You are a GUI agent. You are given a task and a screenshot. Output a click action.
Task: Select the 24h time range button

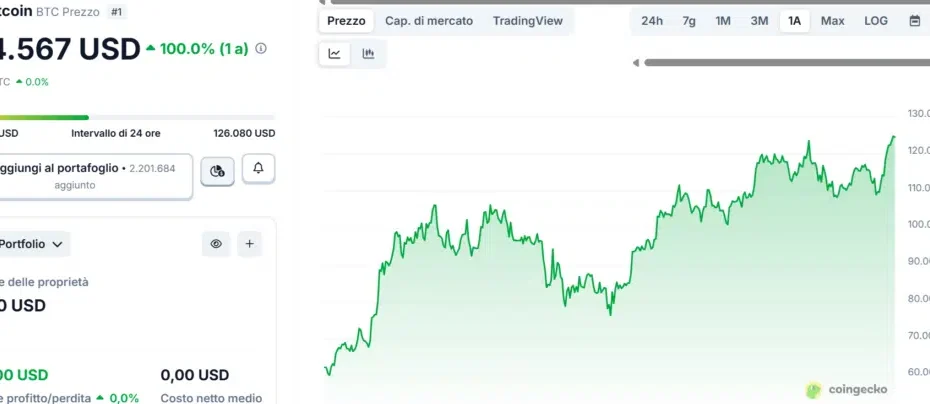(x=652, y=21)
